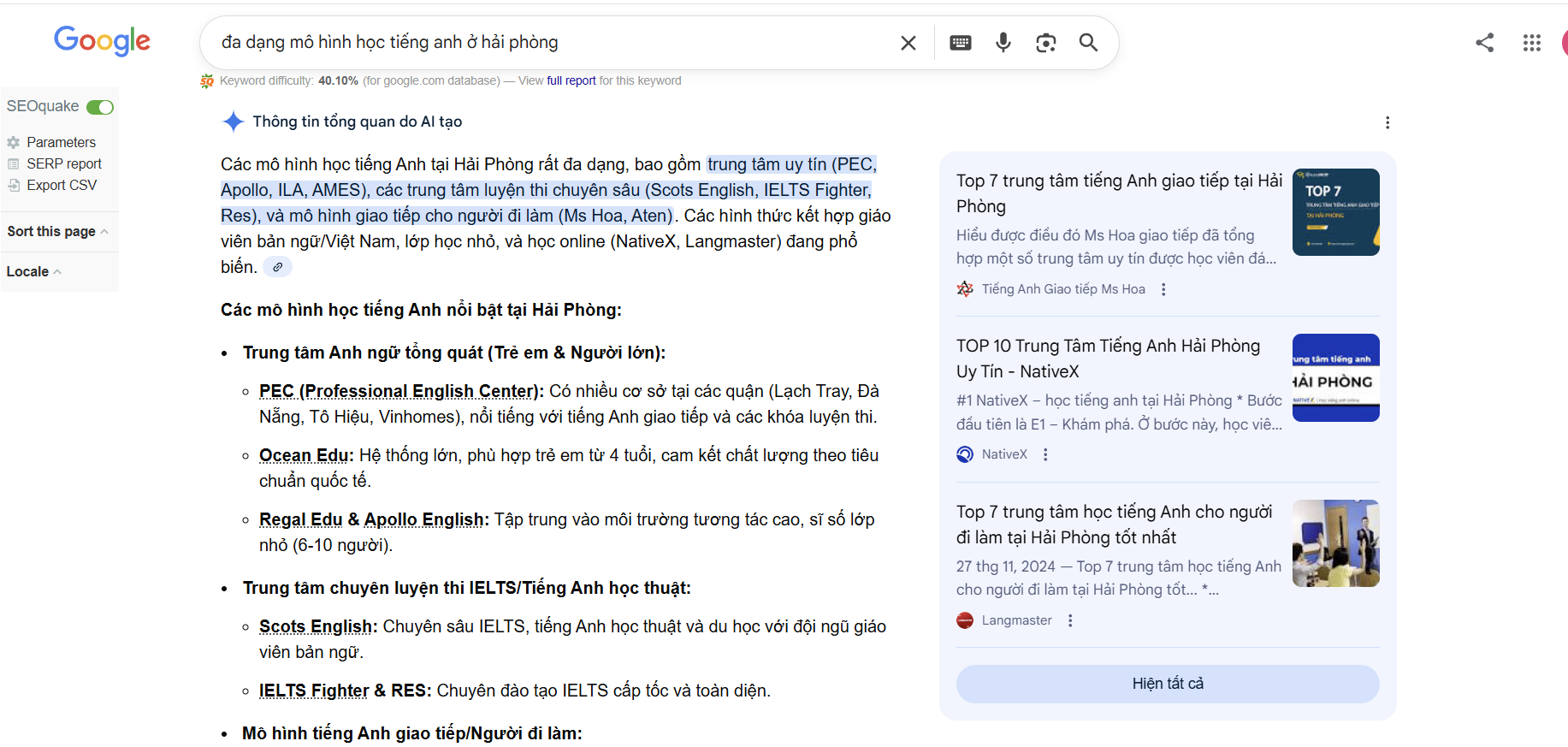This screenshot has height=747, width=1568.
Task: Click the link chip after 'biến.'
Action: [277, 267]
